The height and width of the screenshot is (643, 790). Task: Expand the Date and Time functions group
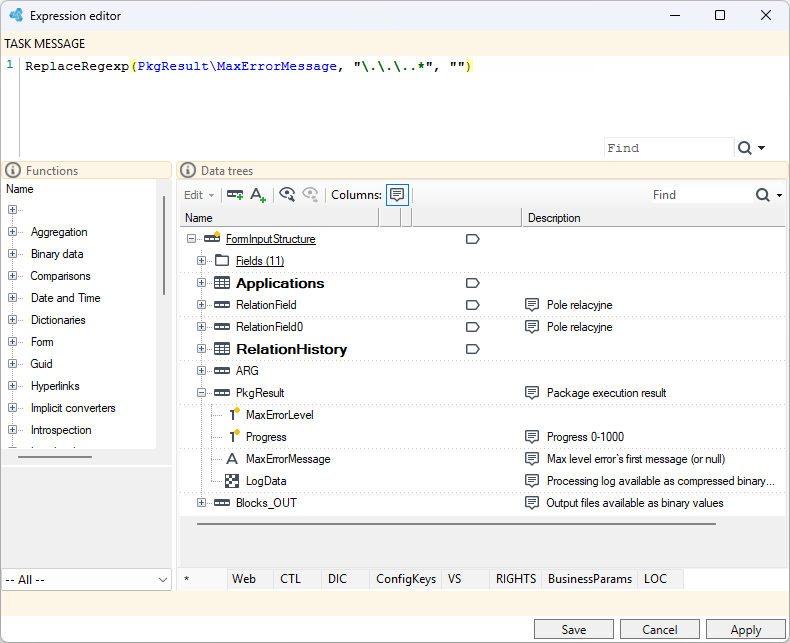point(12,298)
